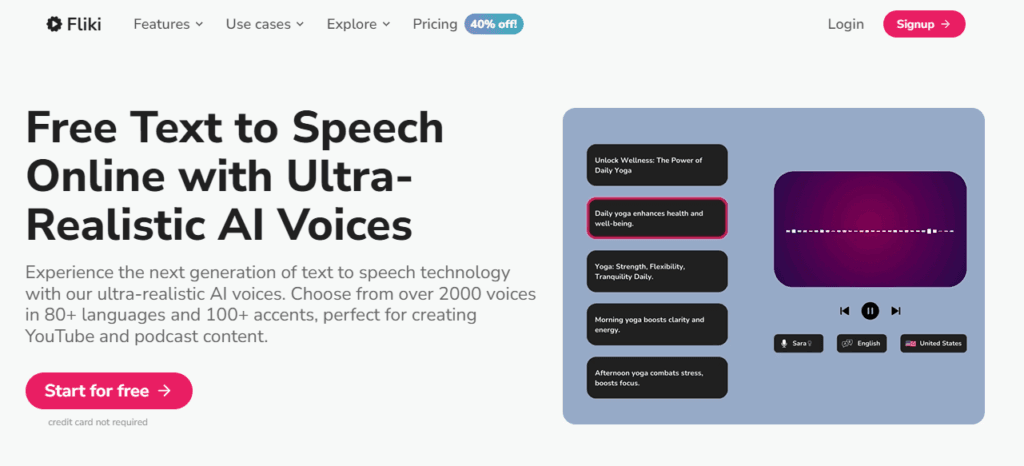The height and width of the screenshot is (466, 1024).
Task: Skip to previous track icon
Action: tap(844, 311)
